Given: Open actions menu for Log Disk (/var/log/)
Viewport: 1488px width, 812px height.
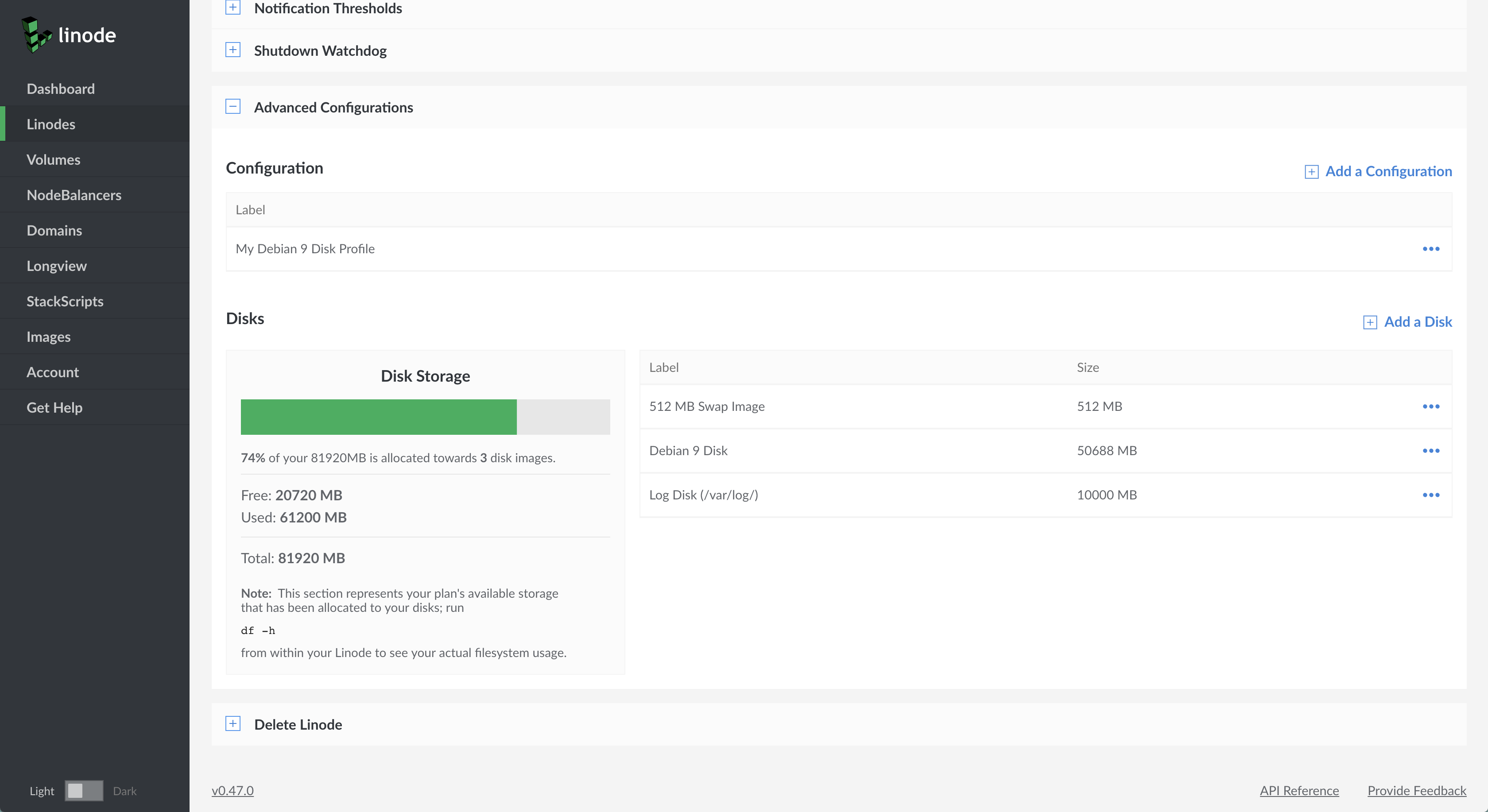Looking at the screenshot, I should [x=1430, y=495].
